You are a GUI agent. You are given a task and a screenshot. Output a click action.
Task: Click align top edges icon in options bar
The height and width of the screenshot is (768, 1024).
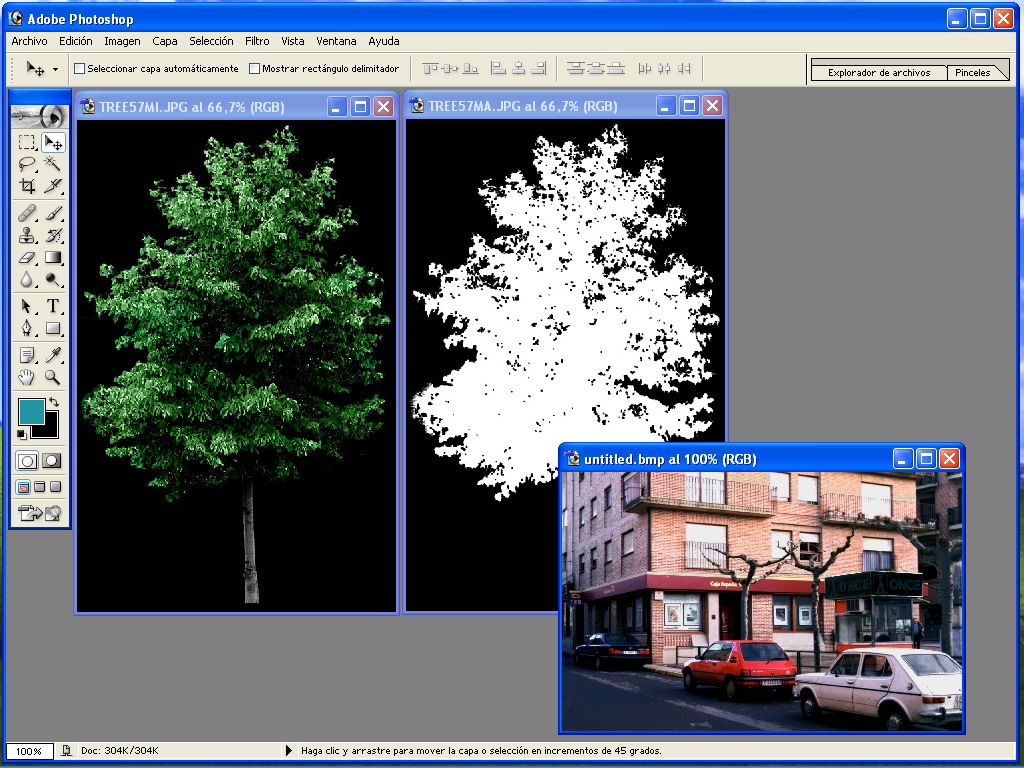pyautogui.click(x=430, y=69)
